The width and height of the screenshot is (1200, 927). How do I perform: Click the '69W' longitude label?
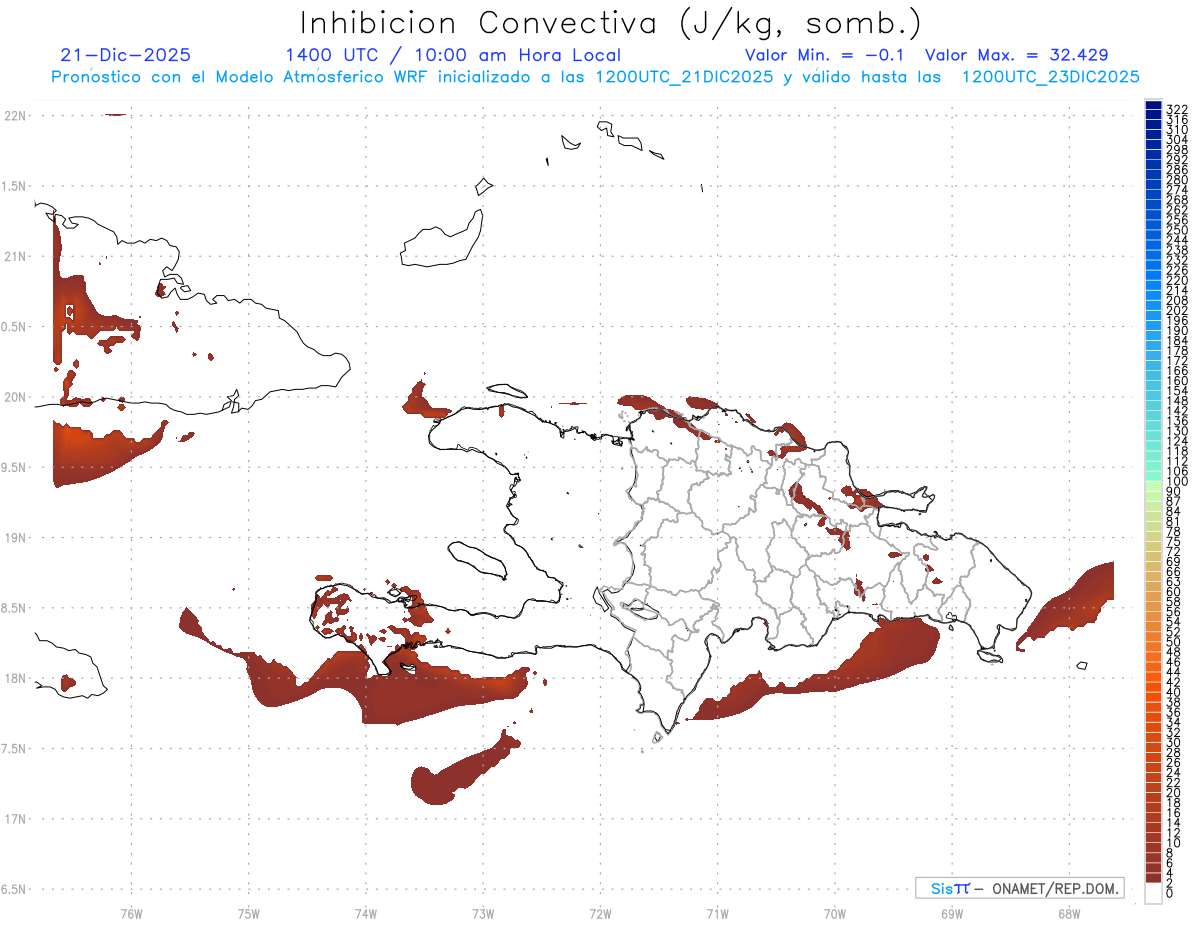tap(951, 913)
